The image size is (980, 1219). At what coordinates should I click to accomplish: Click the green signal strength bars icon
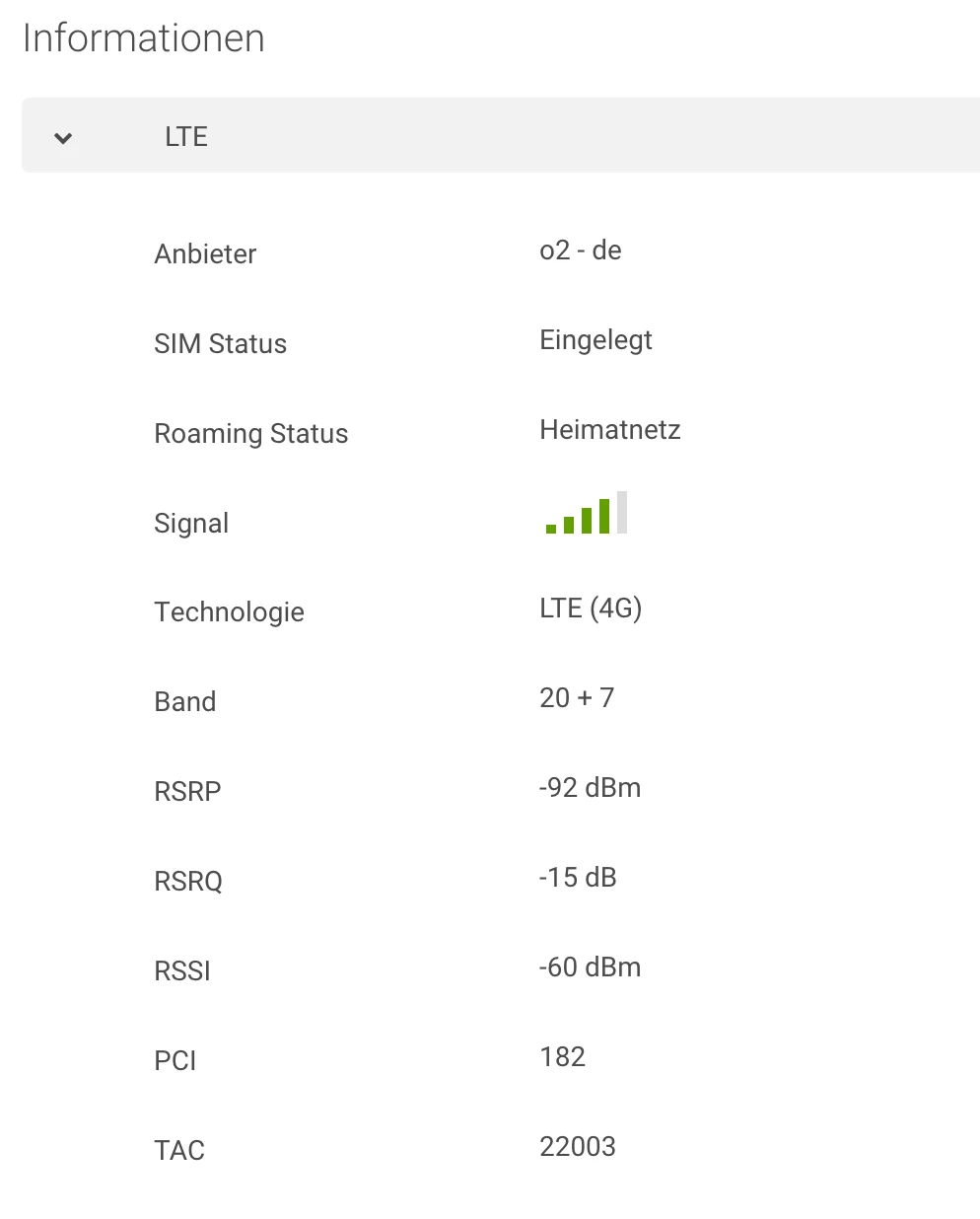click(x=587, y=514)
